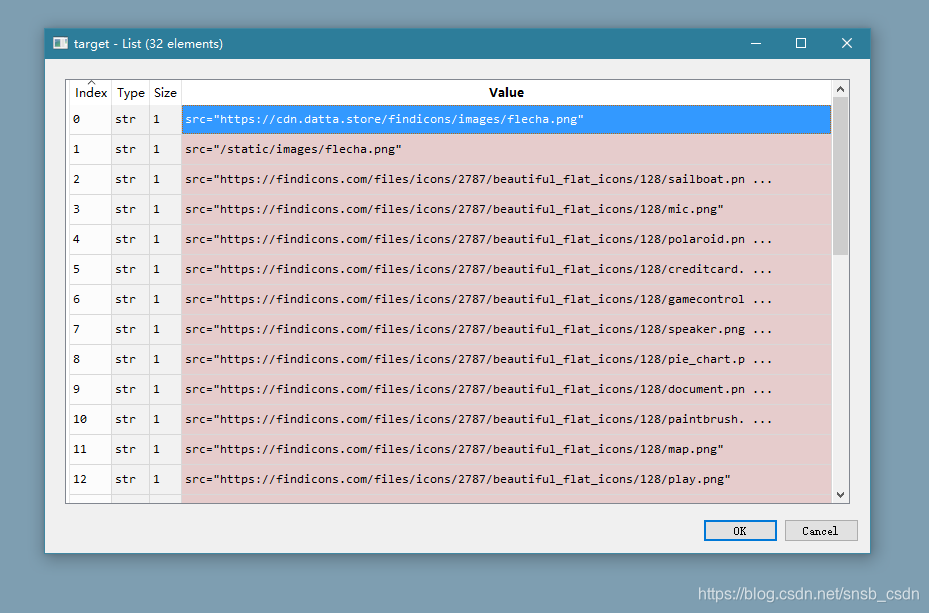Screen dimensions: 929x613
Task: Select the play.png value row
Action: point(506,479)
